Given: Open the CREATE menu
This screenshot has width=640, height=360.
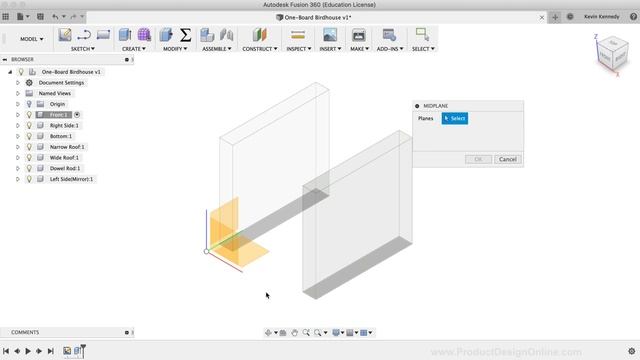Looking at the screenshot, I should coord(133,49).
